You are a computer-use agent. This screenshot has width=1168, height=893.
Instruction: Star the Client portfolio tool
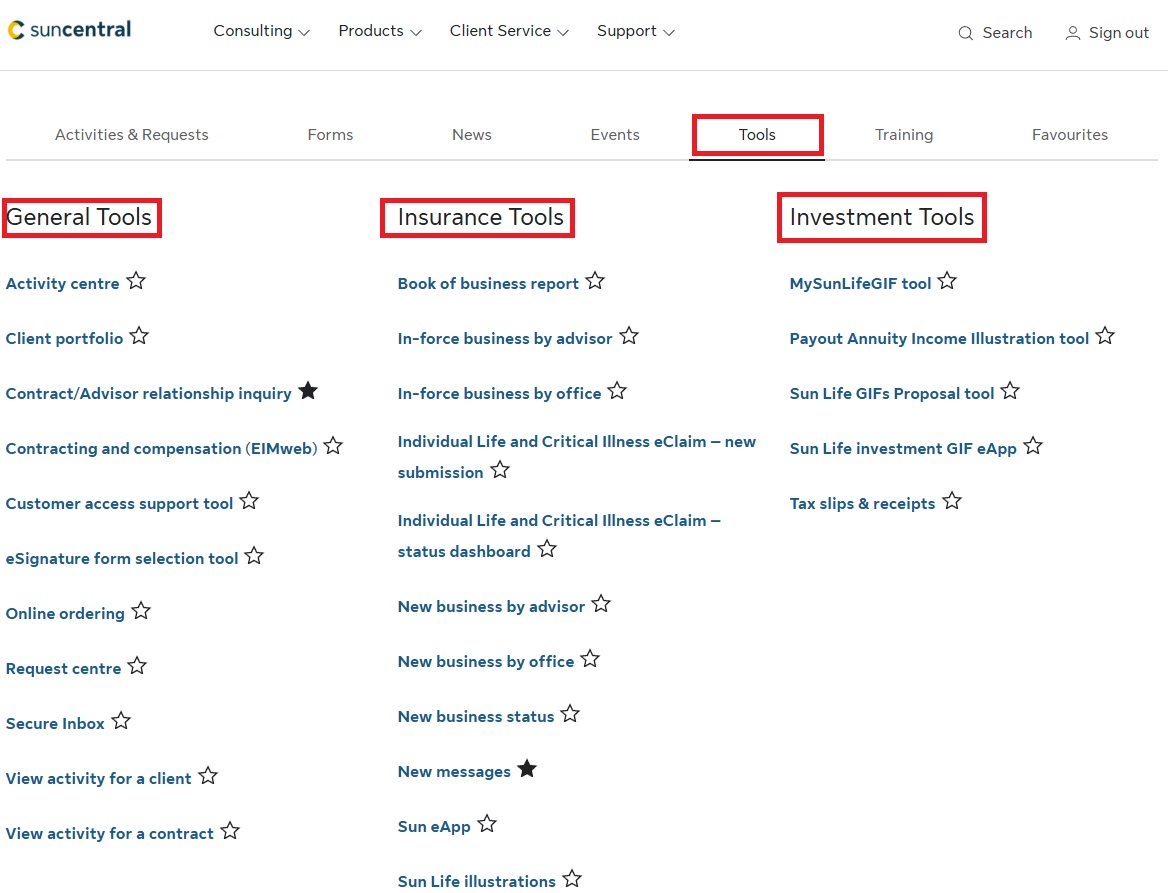click(139, 337)
